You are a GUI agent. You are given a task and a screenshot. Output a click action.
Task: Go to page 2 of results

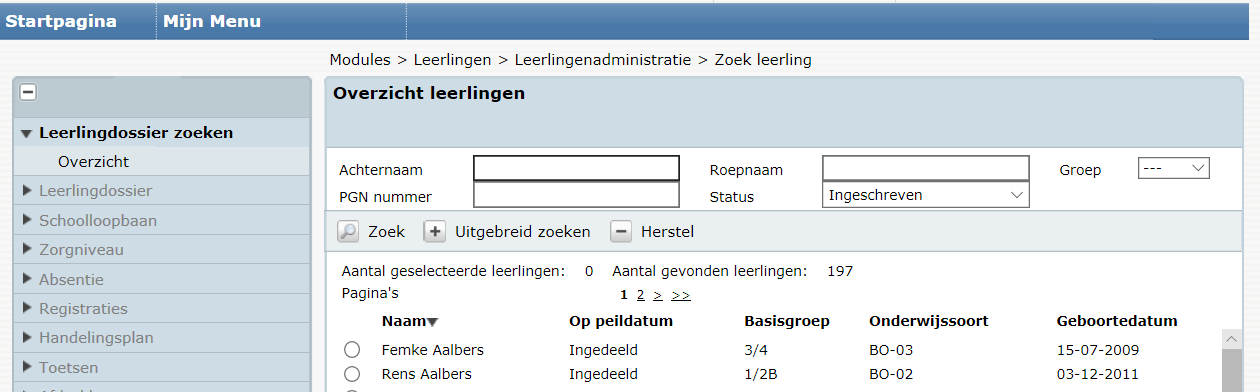click(x=640, y=295)
